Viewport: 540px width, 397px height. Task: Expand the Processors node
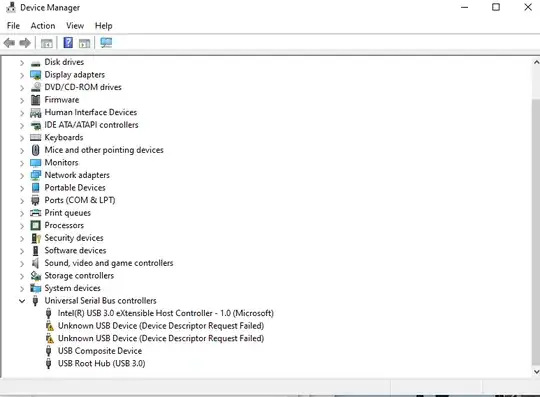(22, 226)
